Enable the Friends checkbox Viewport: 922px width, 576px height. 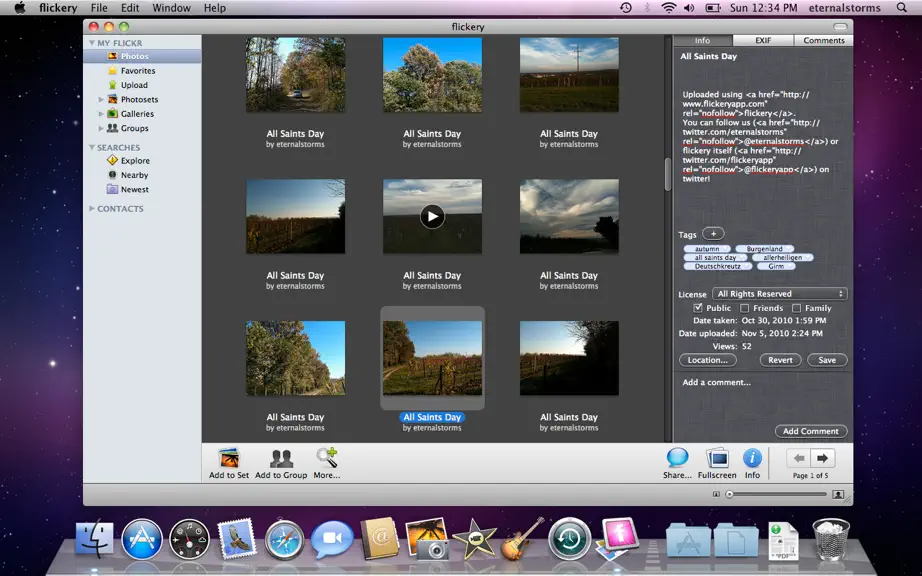[x=744, y=308]
